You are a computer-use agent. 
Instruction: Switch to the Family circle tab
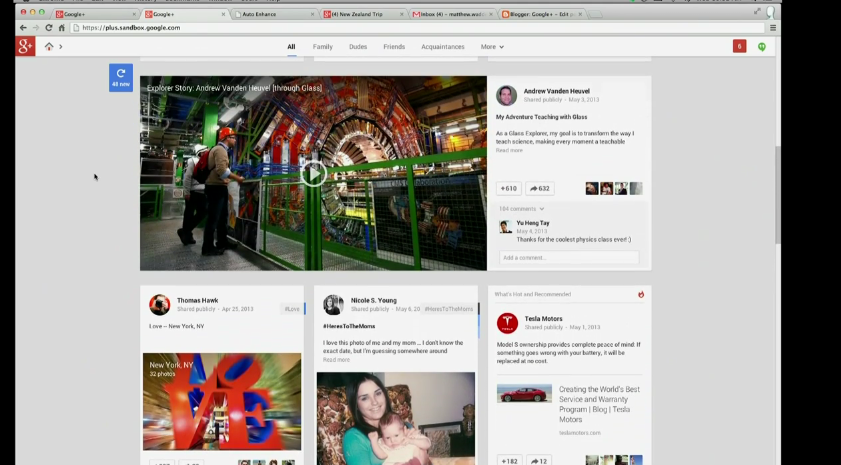[x=323, y=47]
